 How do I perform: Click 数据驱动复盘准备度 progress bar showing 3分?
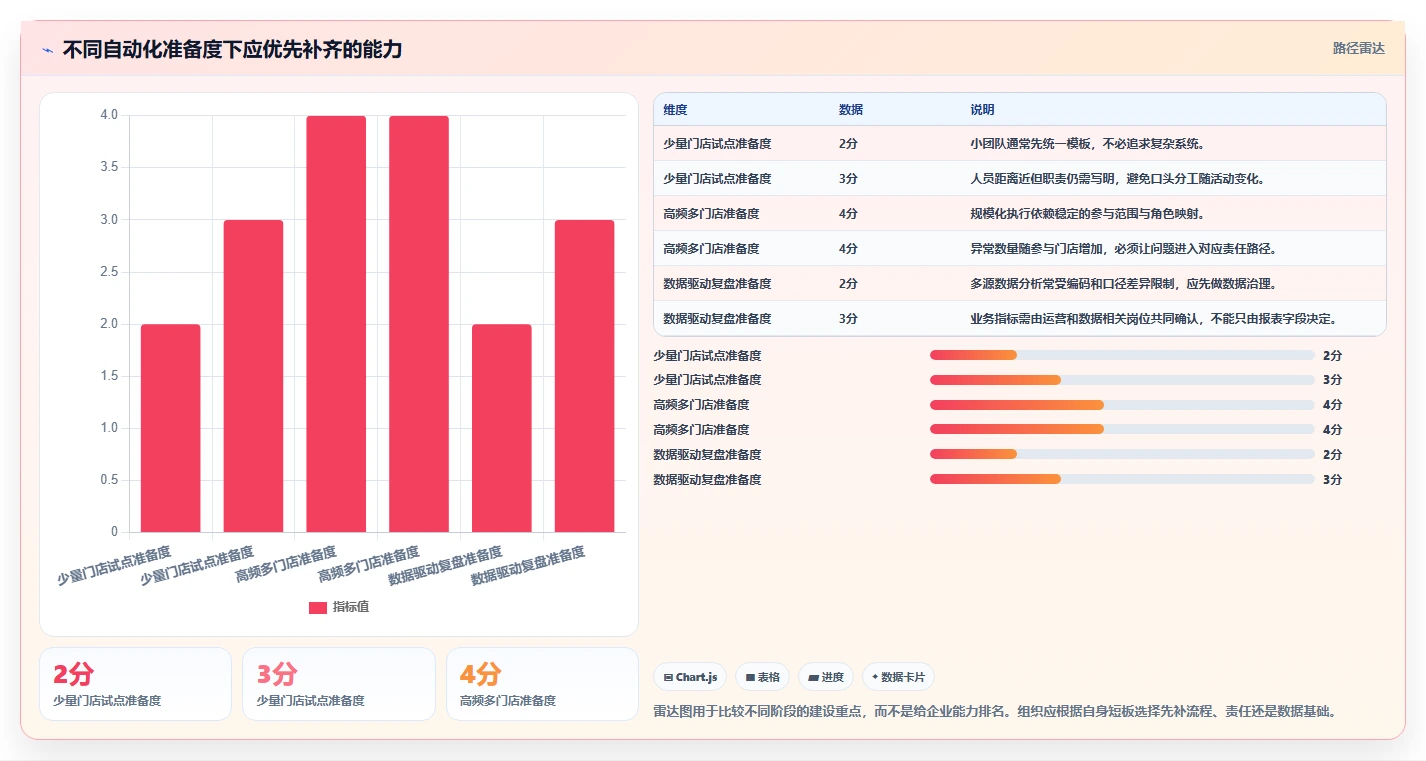coord(1122,480)
